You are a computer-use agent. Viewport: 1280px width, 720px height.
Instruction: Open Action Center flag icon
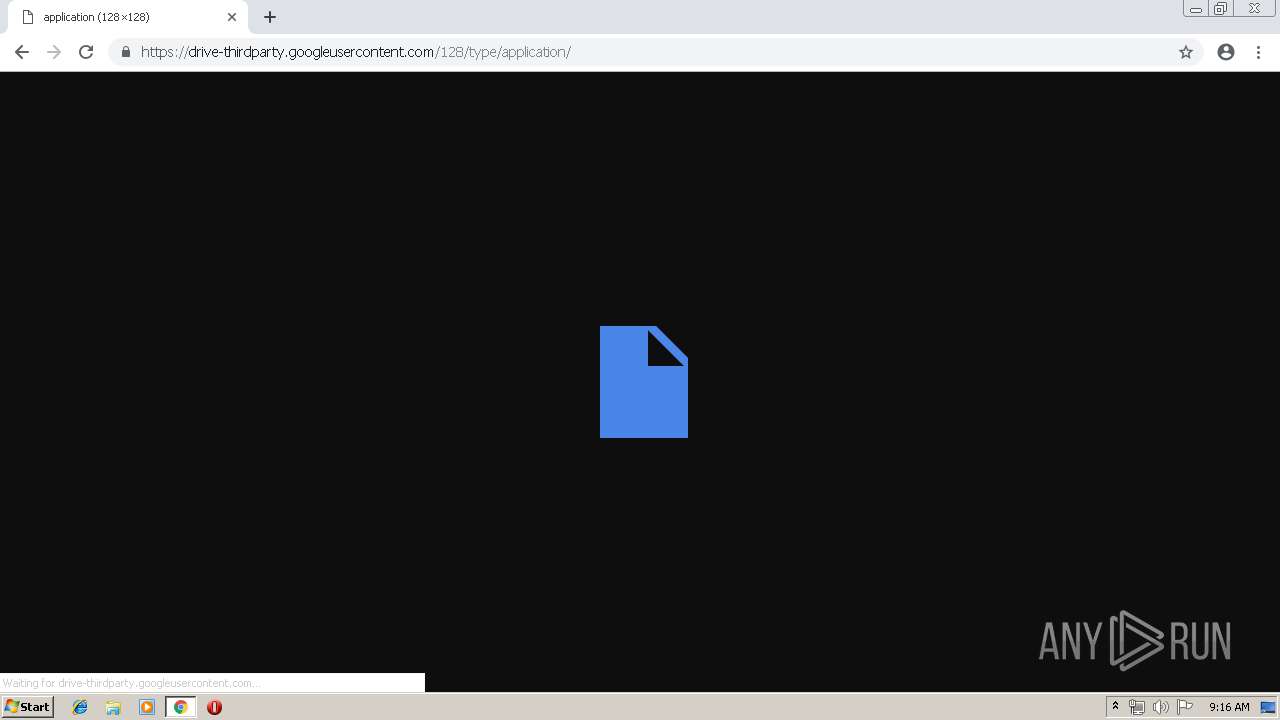pyautogui.click(x=1185, y=707)
